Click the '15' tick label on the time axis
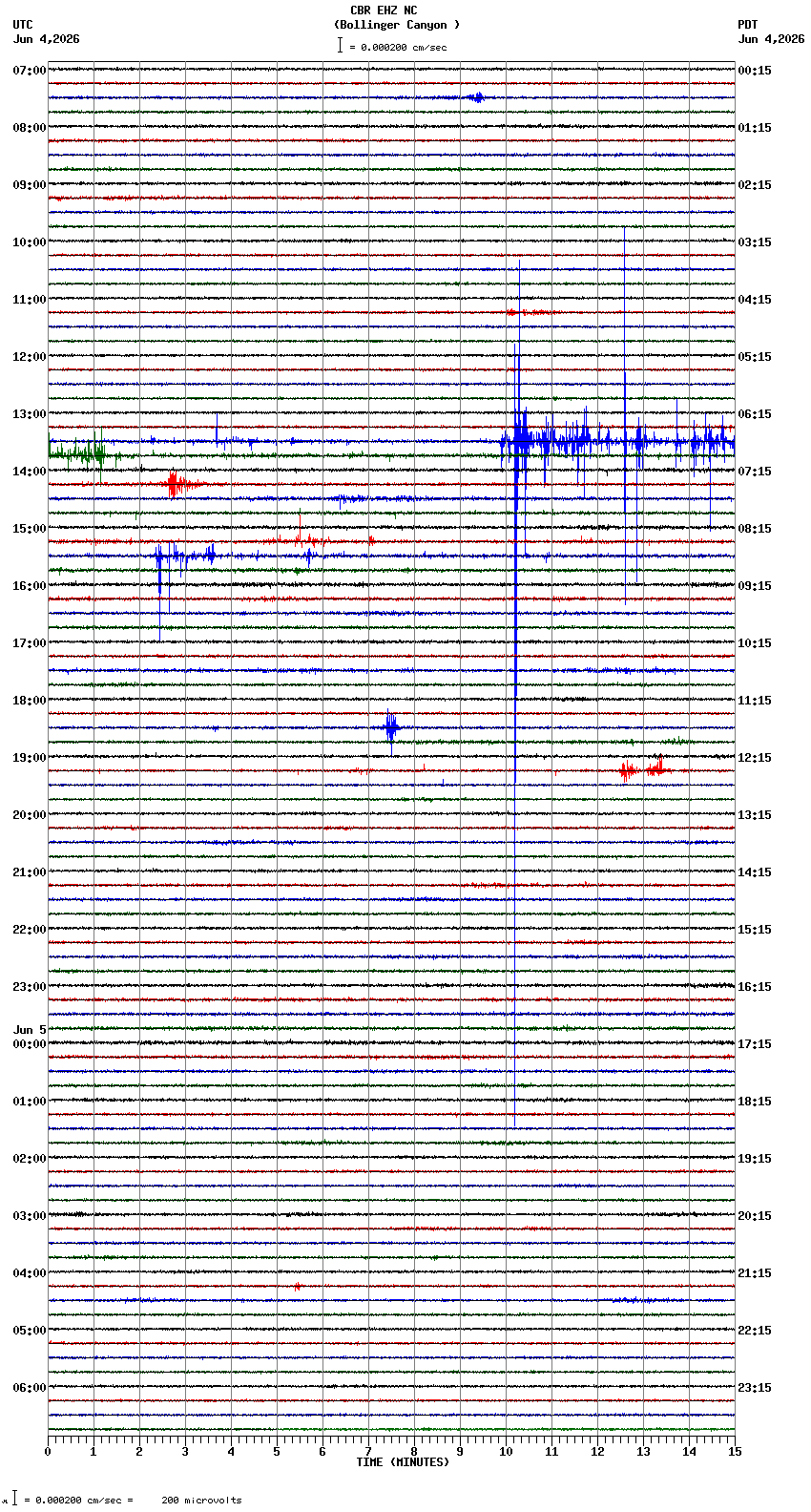811x1512 pixels. pyautogui.click(x=735, y=1452)
